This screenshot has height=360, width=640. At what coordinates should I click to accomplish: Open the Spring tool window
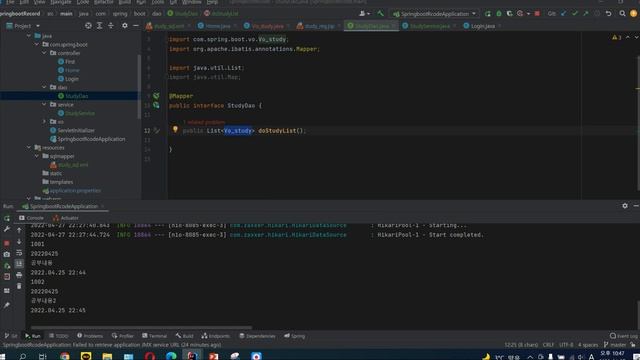(295, 336)
